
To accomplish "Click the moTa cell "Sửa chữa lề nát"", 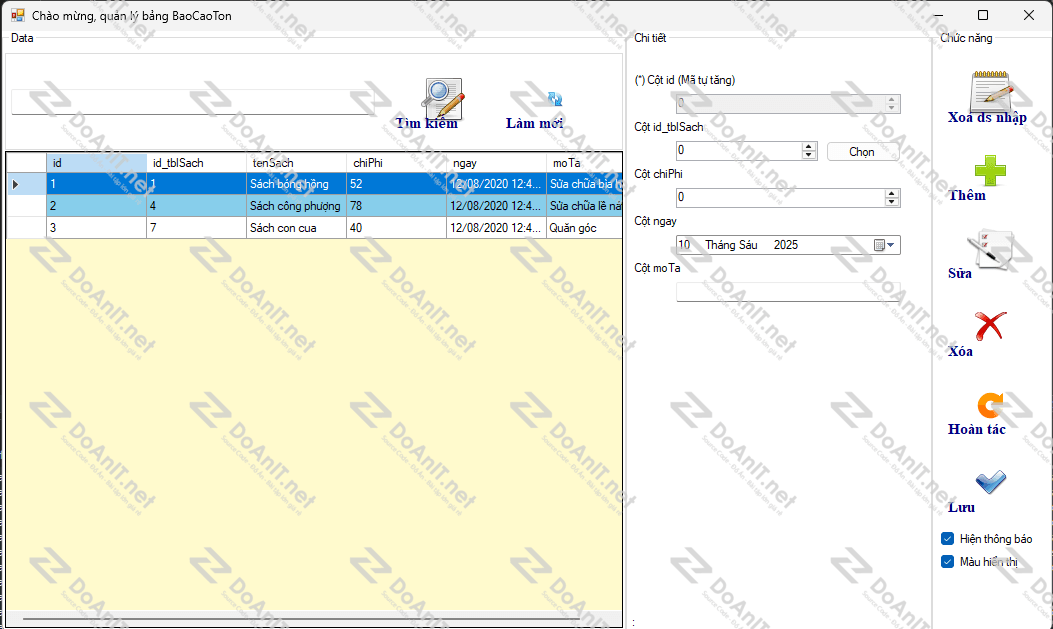I will (x=584, y=206).
